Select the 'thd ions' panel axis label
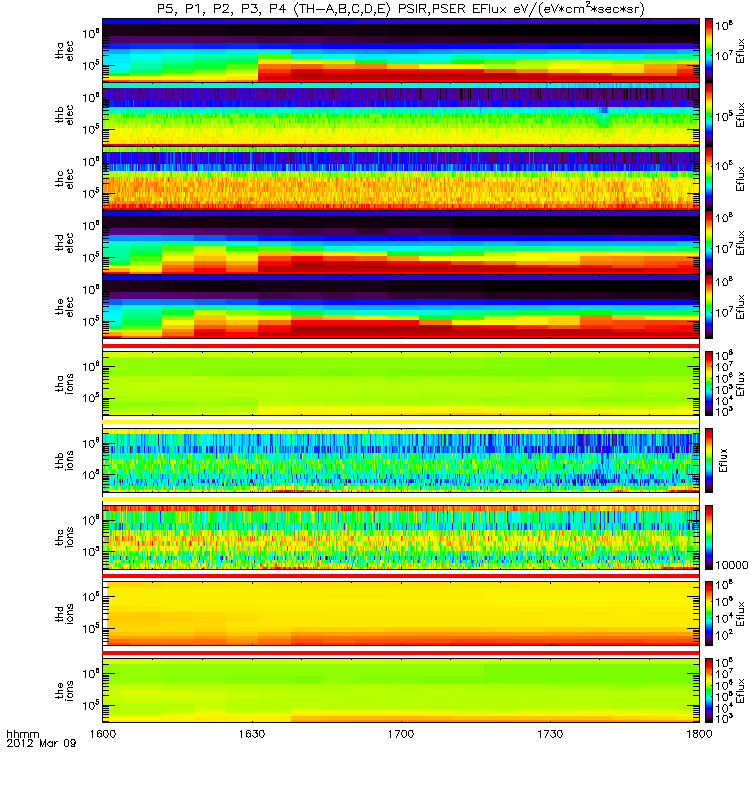The image size is (750, 800). tap(65, 614)
